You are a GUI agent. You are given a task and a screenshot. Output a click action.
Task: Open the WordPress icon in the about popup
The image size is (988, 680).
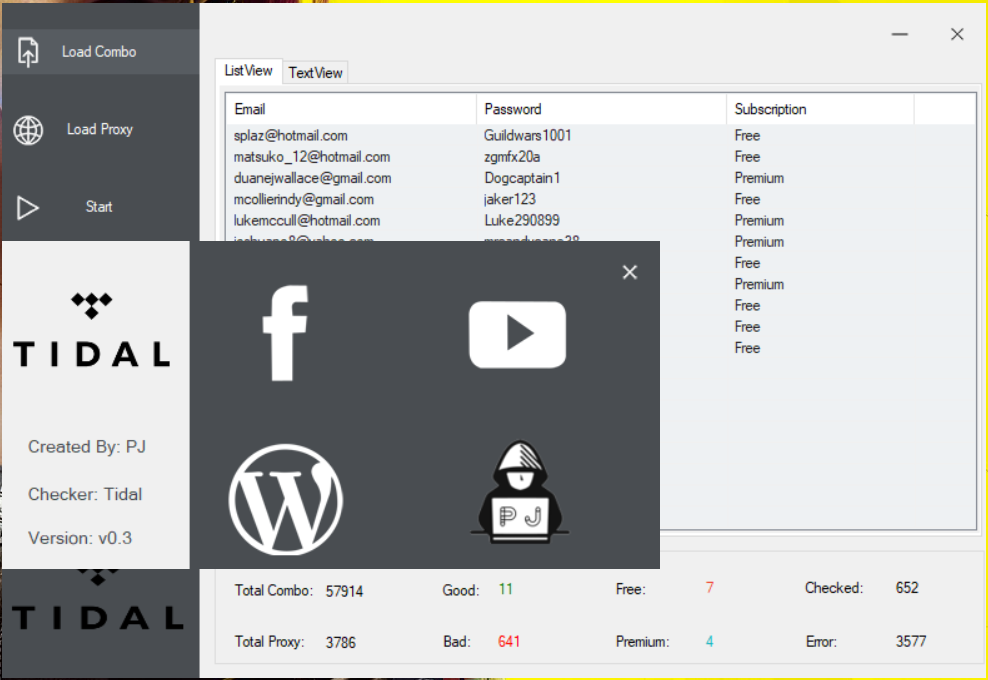(x=285, y=499)
